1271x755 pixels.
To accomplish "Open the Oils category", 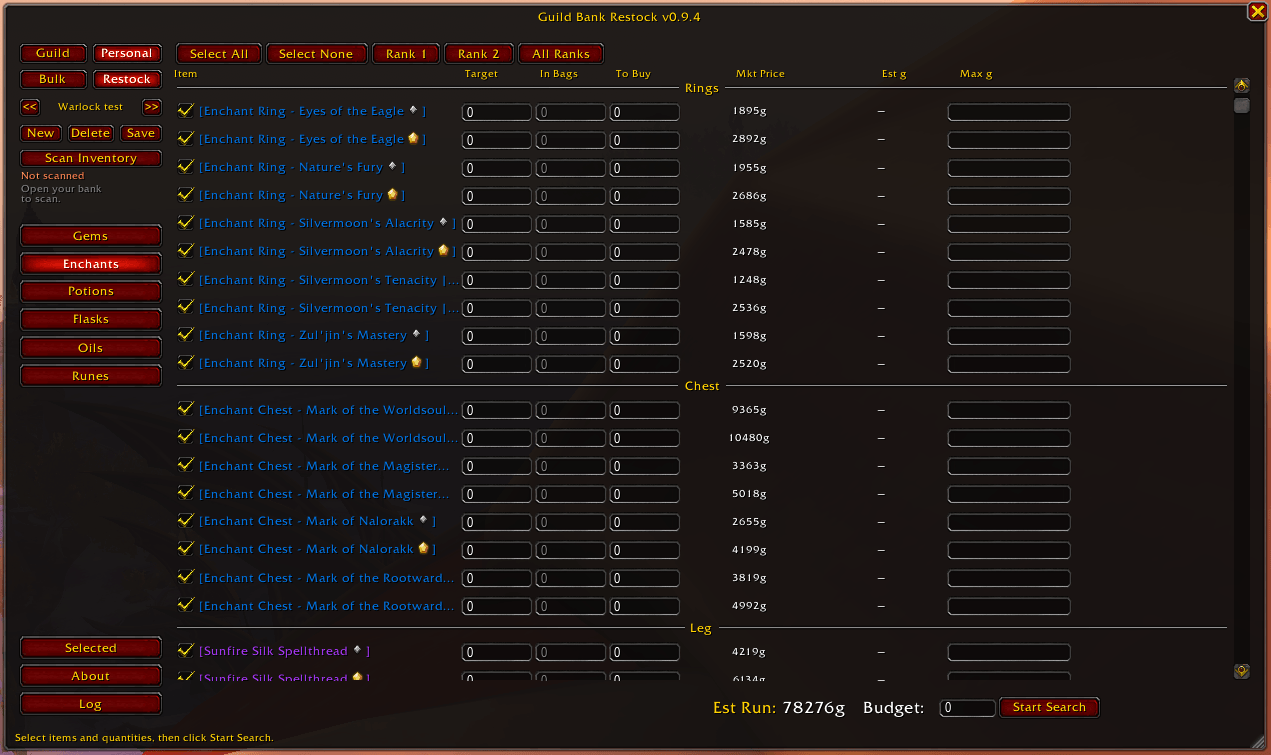I will click(91, 348).
